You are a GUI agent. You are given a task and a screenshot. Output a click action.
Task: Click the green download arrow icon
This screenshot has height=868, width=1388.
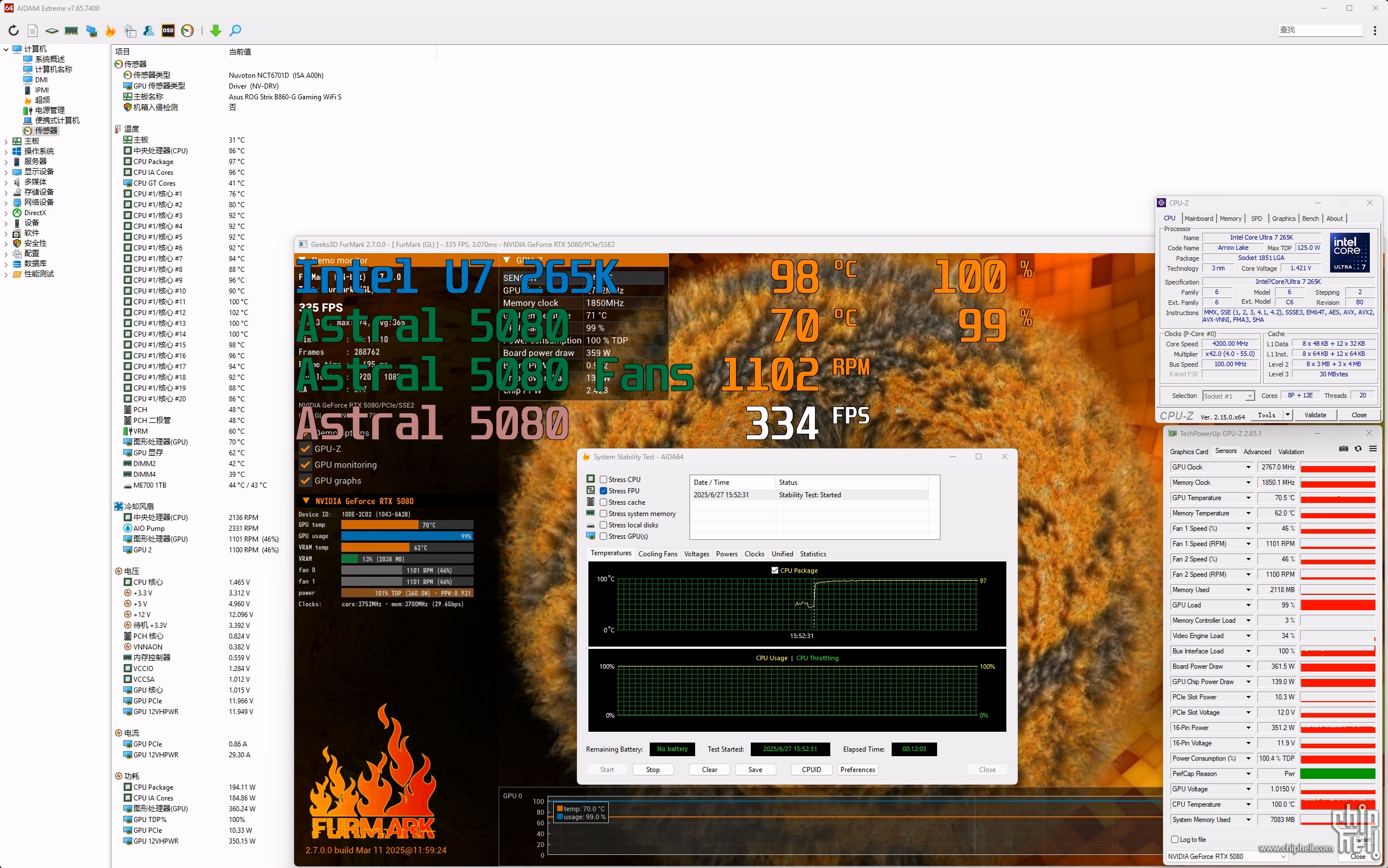216,31
